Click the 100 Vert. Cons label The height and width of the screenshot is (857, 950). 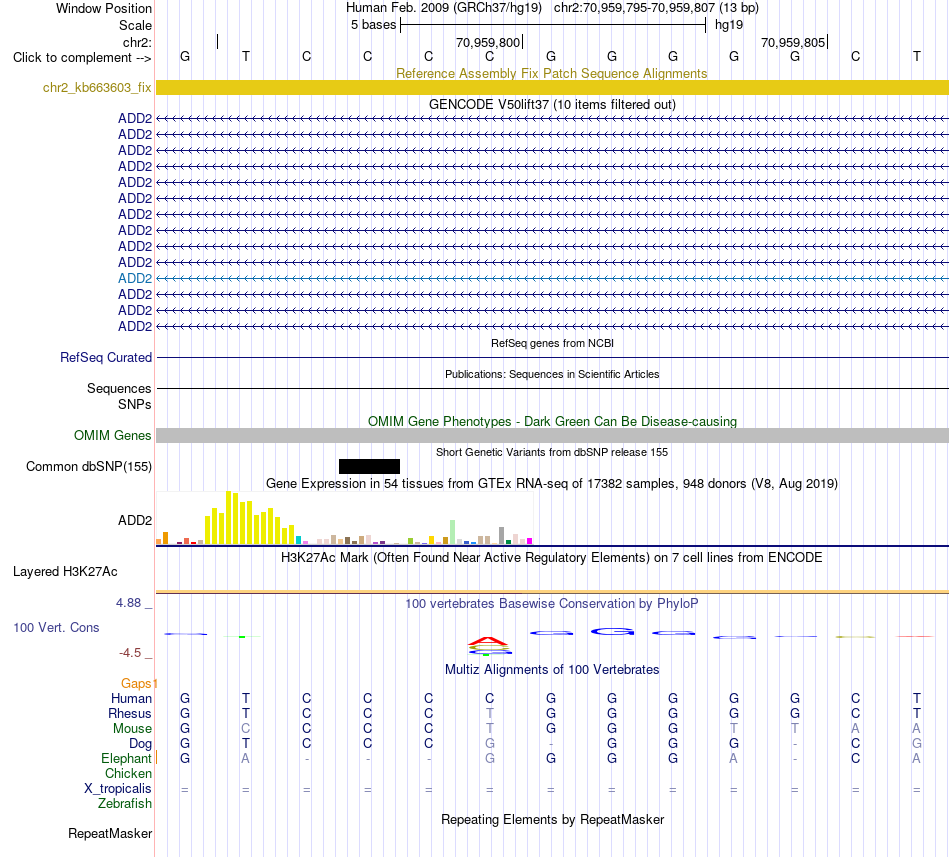56,627
